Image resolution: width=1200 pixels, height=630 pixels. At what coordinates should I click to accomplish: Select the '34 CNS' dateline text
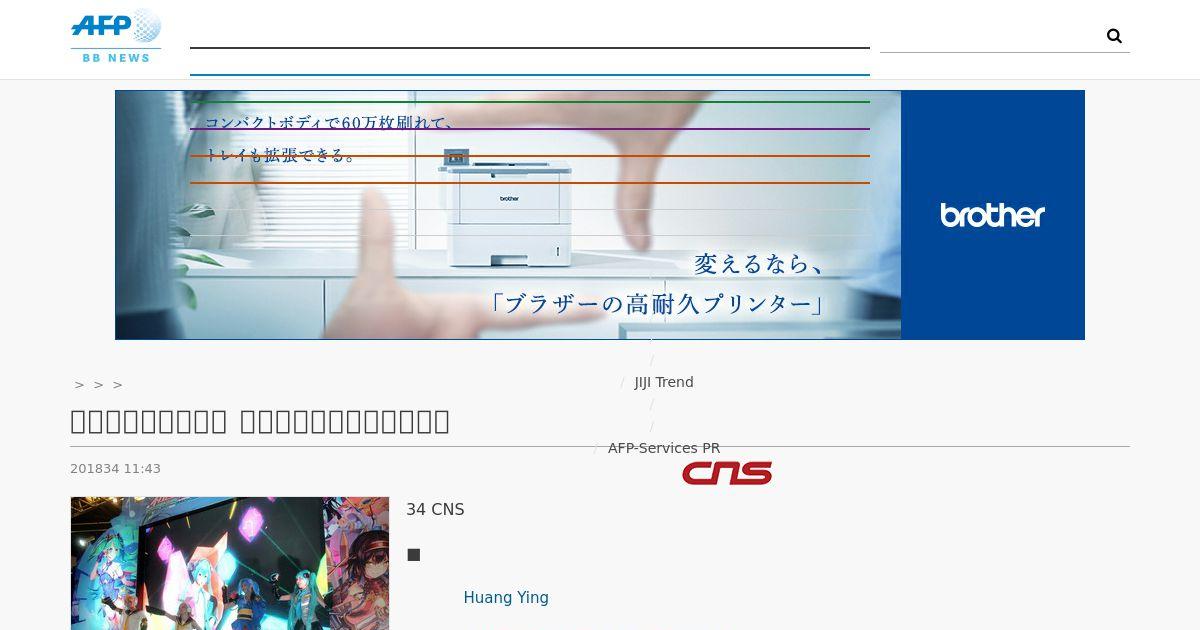435,510
